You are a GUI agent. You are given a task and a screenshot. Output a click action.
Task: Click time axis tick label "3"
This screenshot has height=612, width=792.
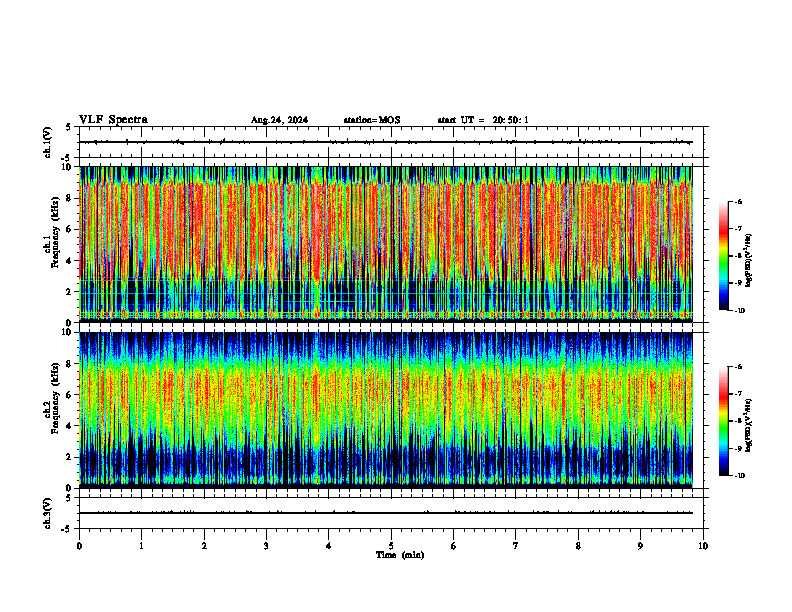click(266, 546)
